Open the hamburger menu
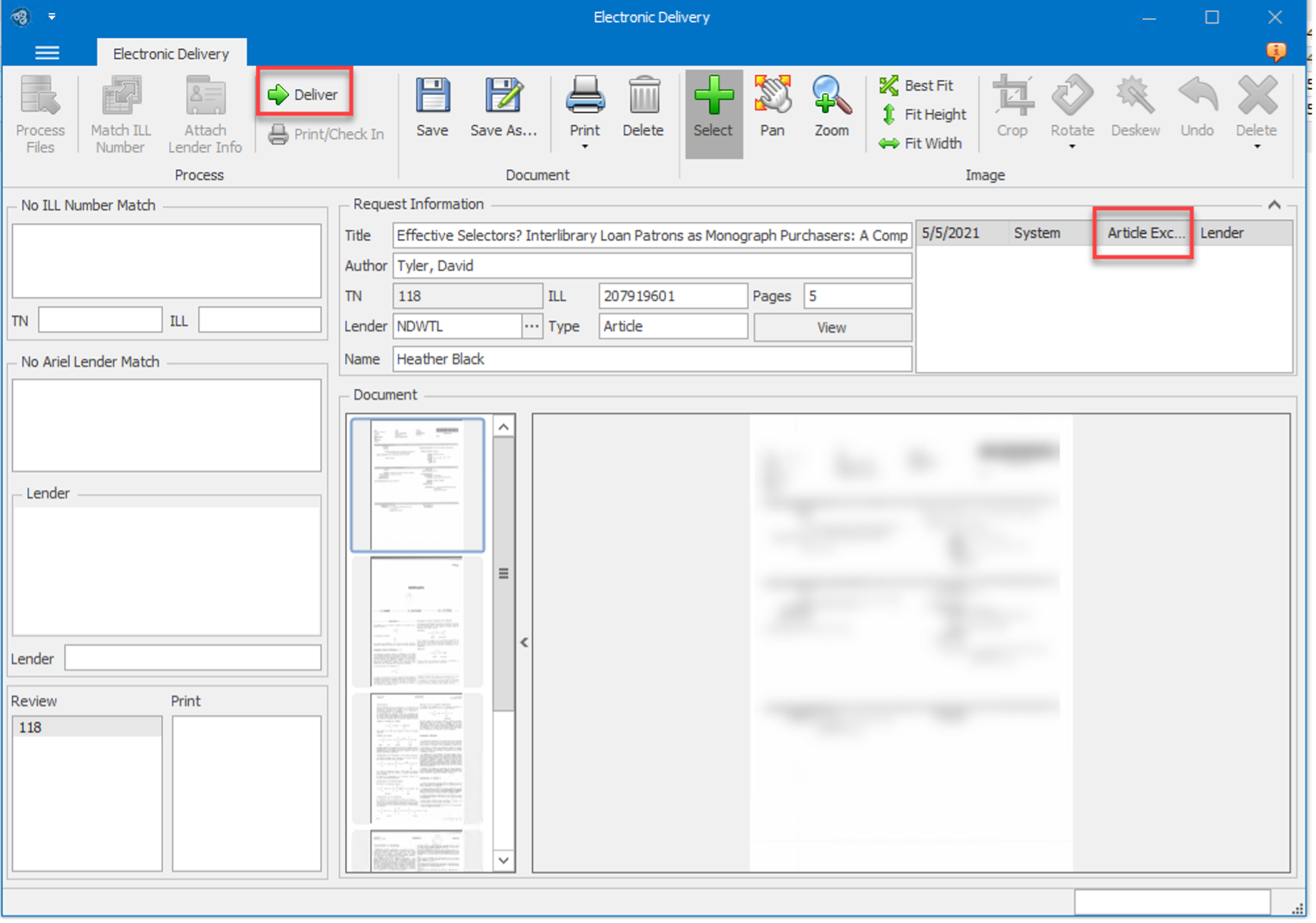The width and height of the screenshot is (1316, 923). coord(47,53)
